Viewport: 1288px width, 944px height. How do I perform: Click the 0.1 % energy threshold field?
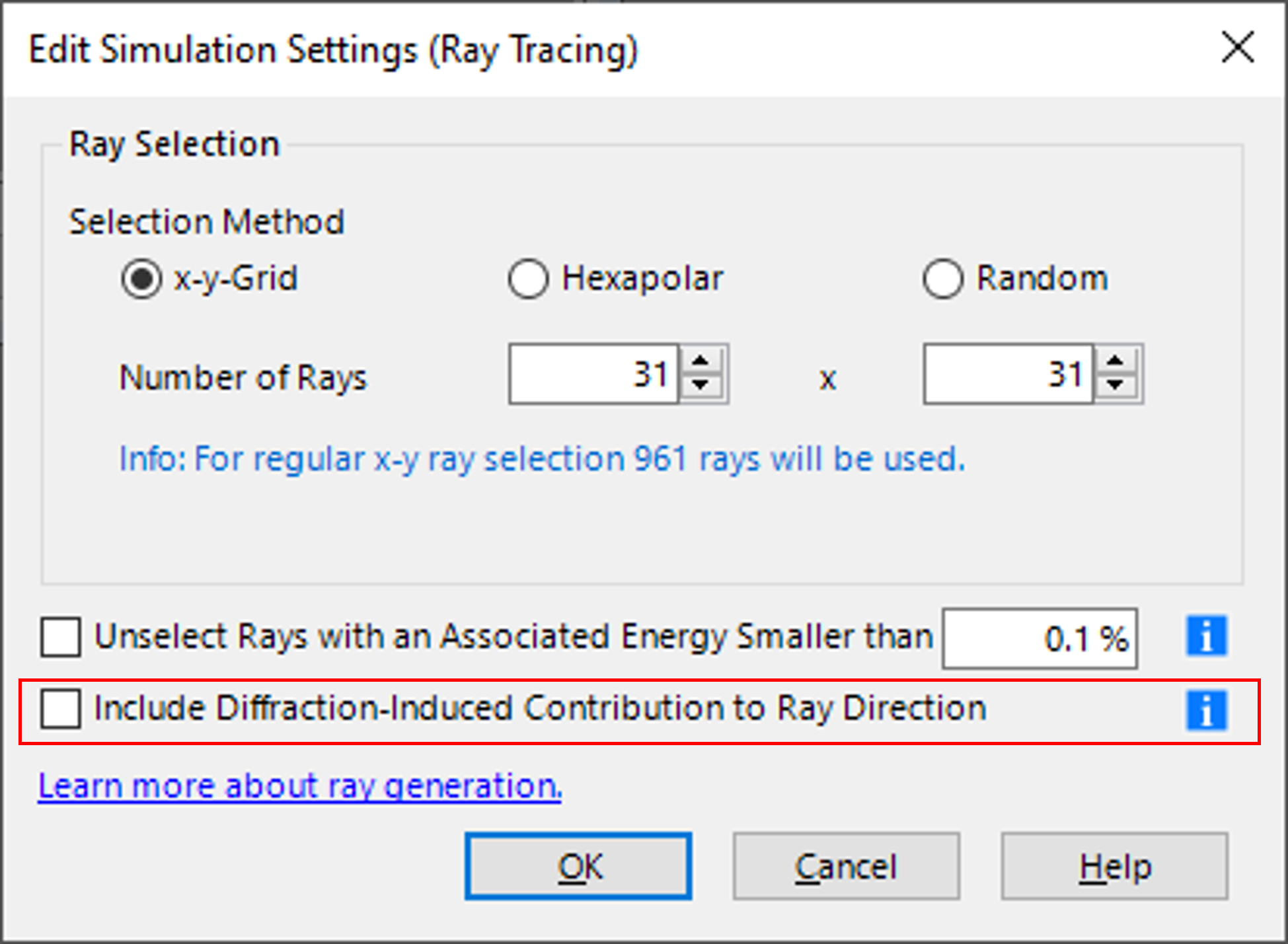(x=1039, y=639)
